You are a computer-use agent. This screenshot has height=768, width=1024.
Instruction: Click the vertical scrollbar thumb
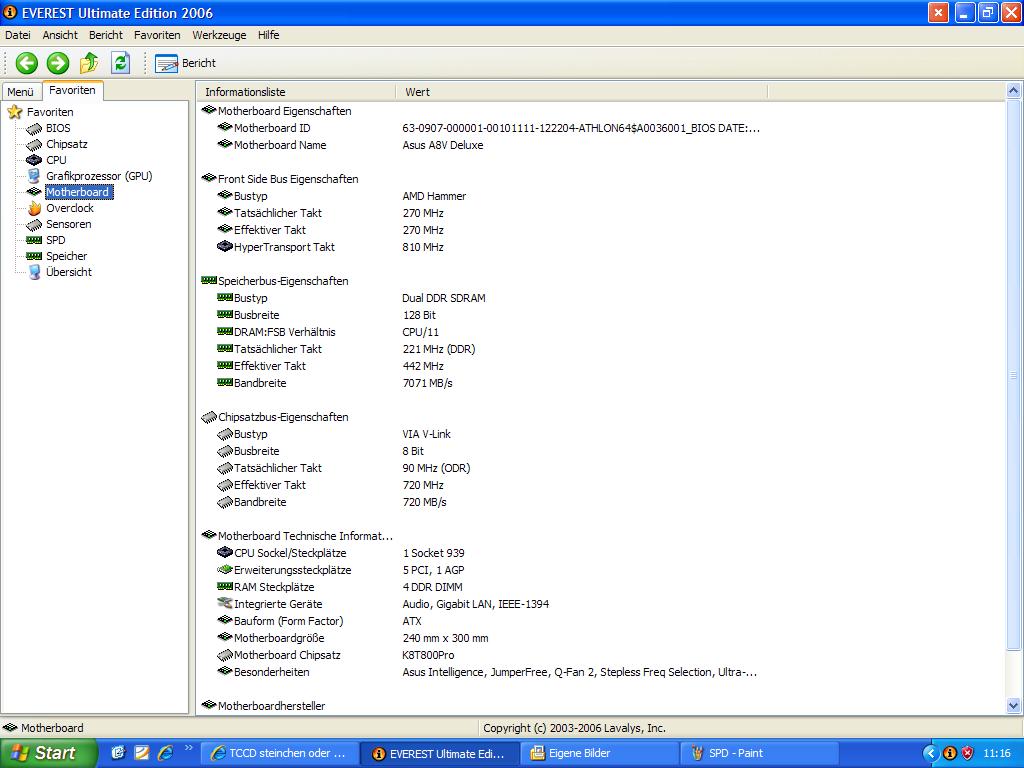click(x=1014, y=374)
